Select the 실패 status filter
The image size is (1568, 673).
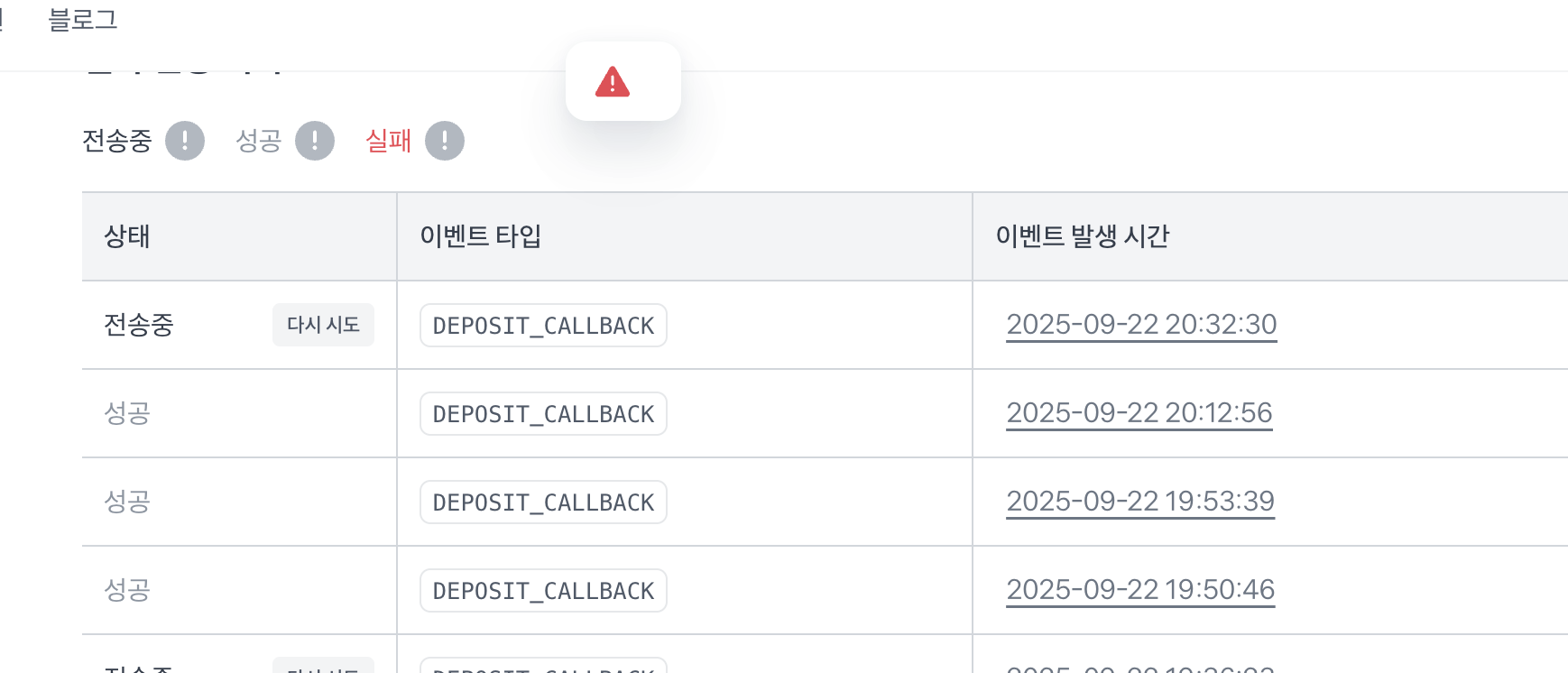pos(389,141)
